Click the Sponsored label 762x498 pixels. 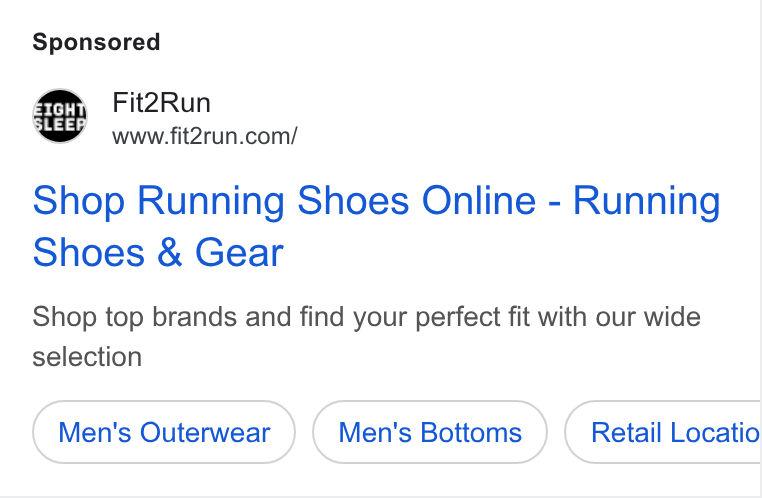pyautogui.click(x=96, y=42)
